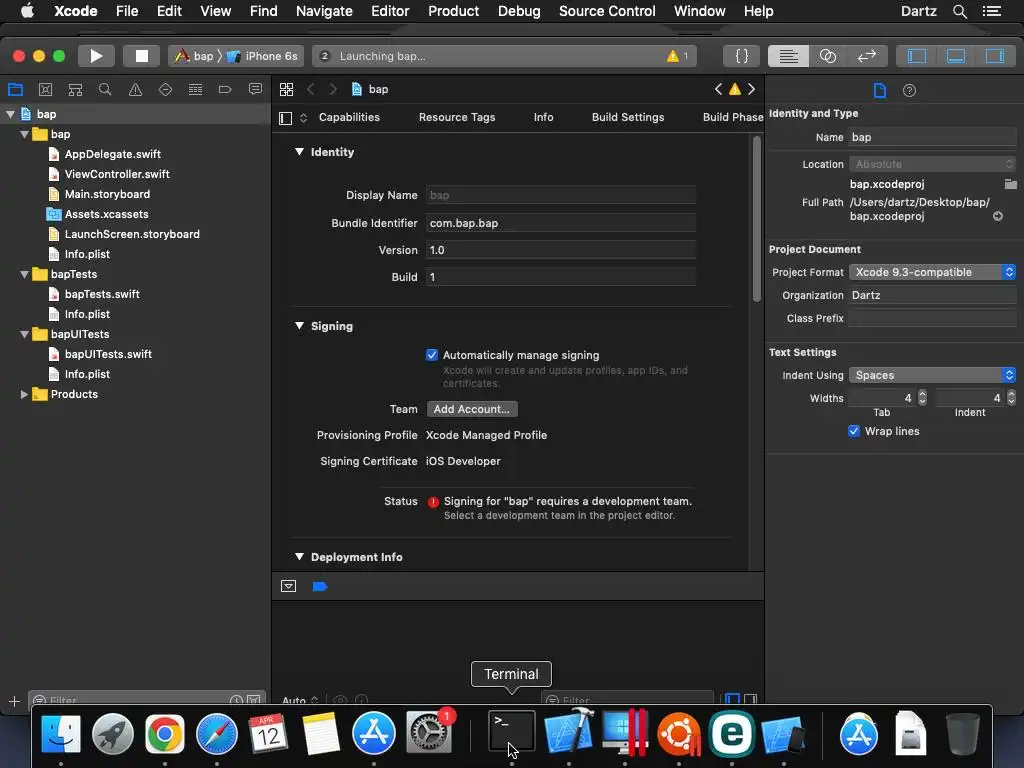Expand the Products folder
This screenshot has width=1024, height=768.
coord(24,394)
